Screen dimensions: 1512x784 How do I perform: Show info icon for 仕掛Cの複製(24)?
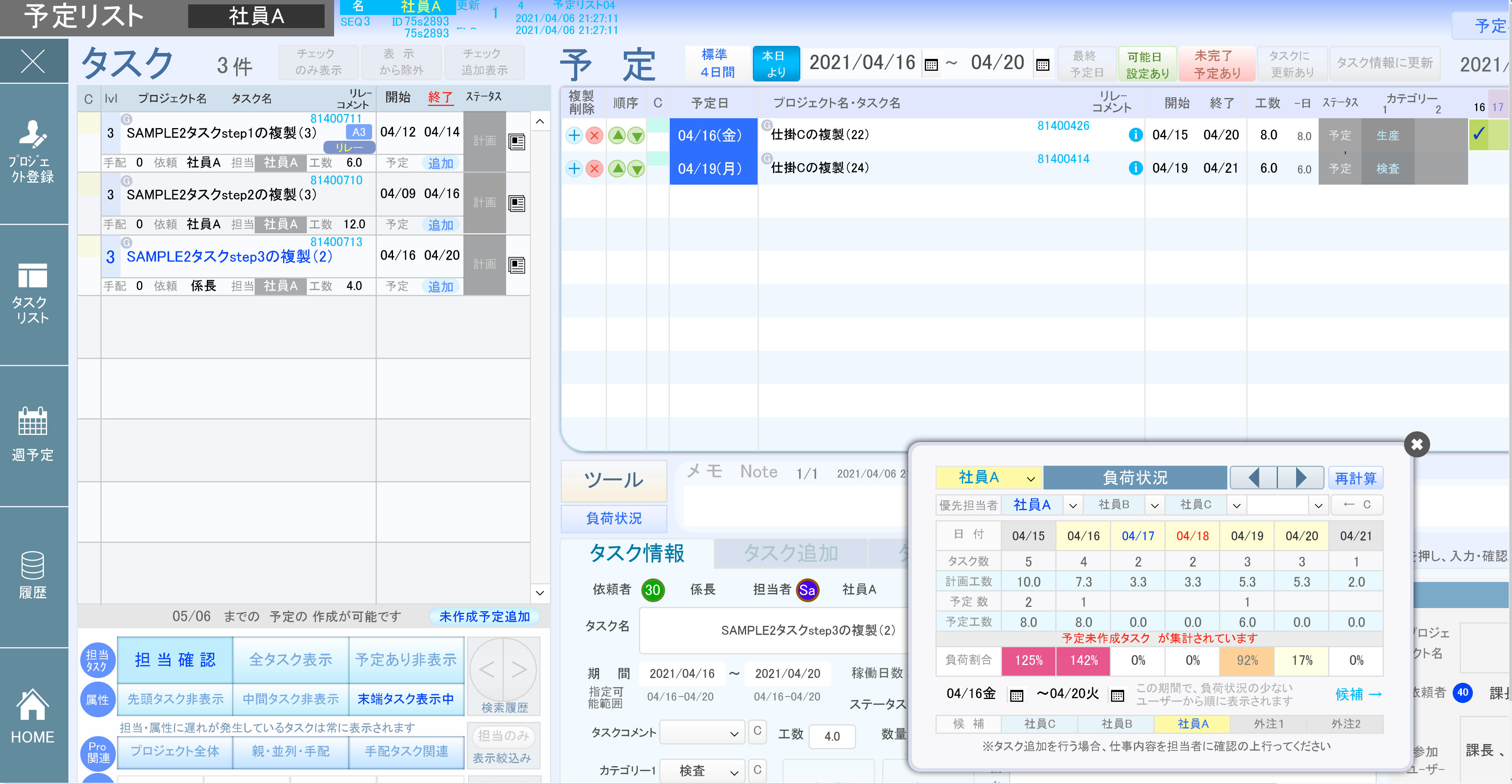(x=1136, y=168)
